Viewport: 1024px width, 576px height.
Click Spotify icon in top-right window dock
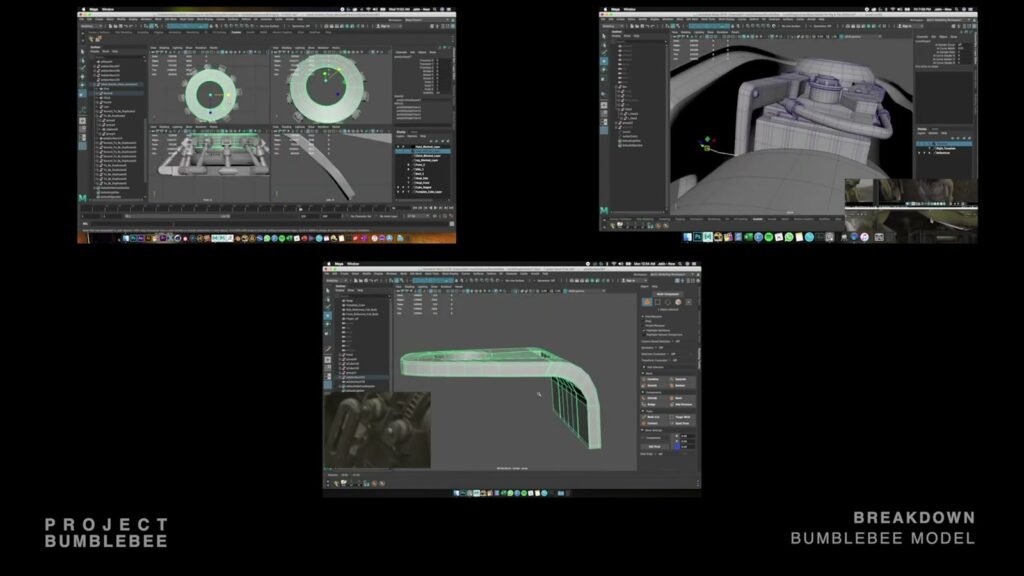[x=769, y=236]
